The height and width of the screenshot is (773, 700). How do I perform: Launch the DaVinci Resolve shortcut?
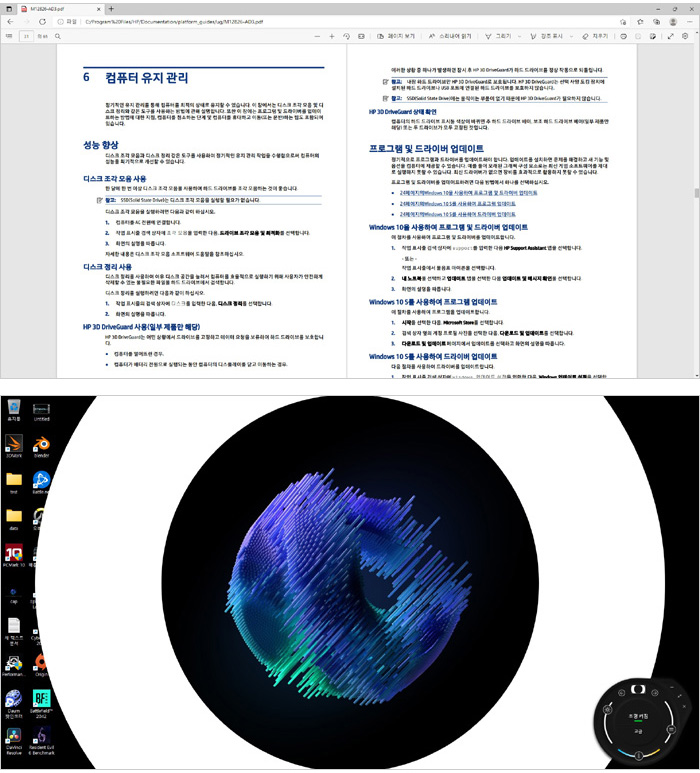click(14, 741)
